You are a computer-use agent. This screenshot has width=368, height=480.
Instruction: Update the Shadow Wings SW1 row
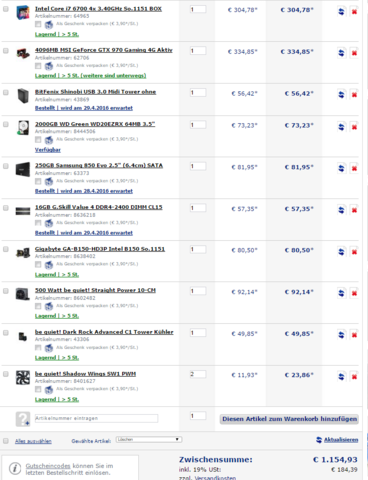click(341, 377)
